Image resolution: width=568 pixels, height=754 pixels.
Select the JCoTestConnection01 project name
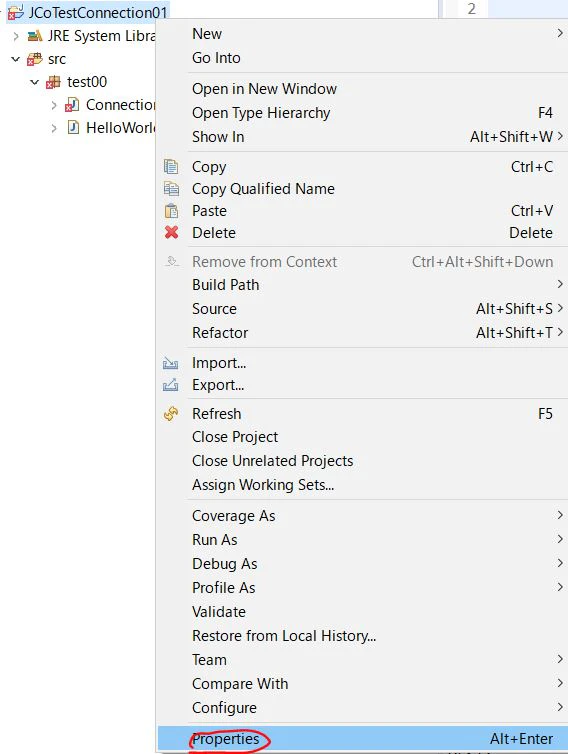click(x=98, y=13)
